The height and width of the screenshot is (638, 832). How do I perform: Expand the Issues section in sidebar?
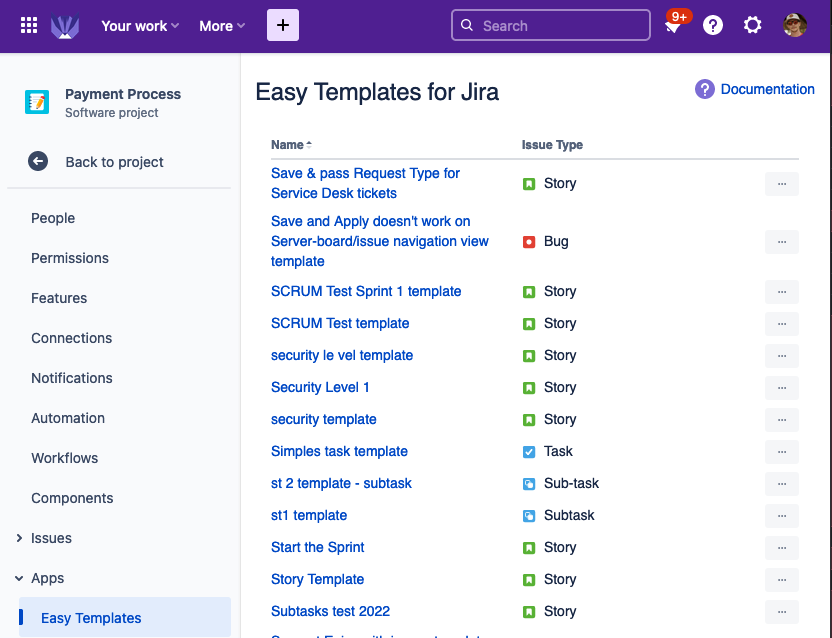19,538
